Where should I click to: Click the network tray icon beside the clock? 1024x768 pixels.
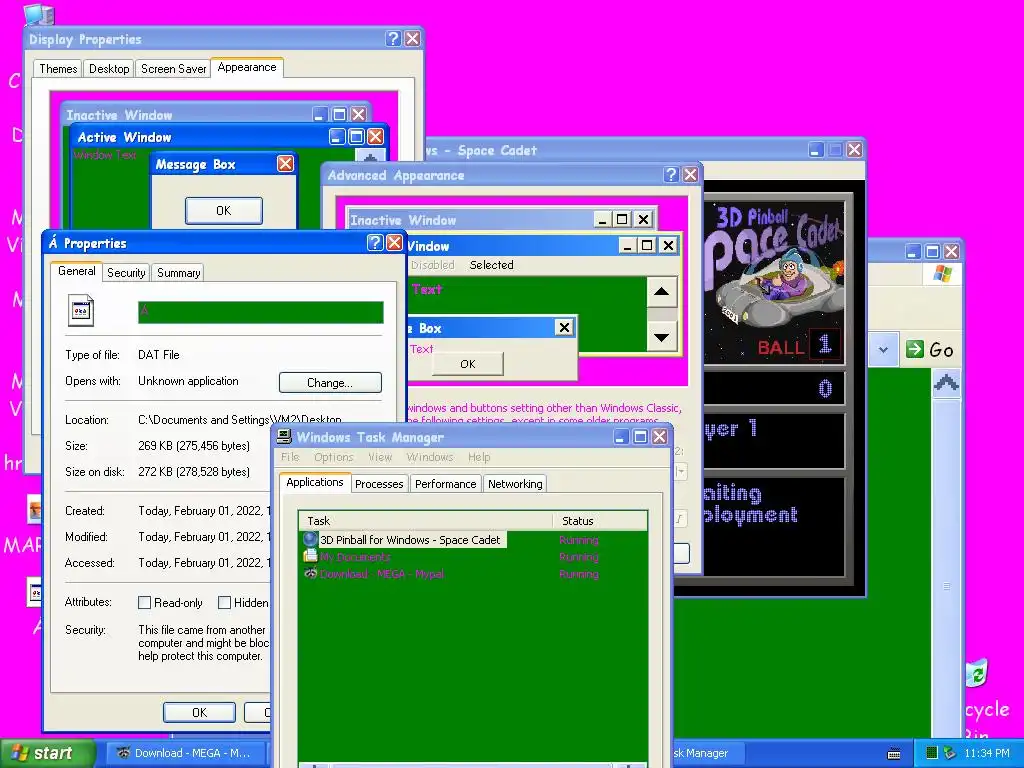point(949,753)
